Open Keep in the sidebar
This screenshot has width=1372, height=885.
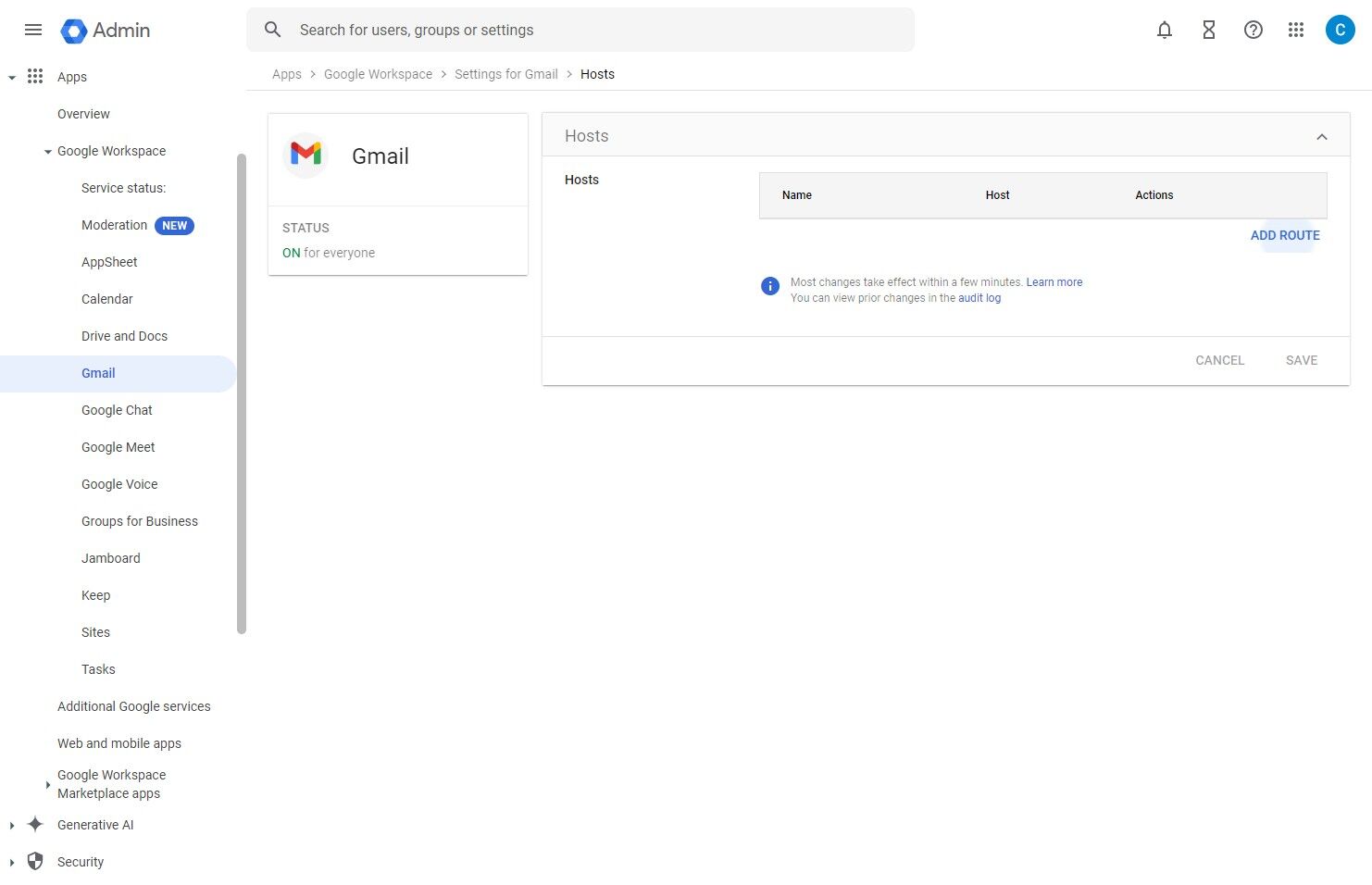pyautogui.click(x=95, y=595)
